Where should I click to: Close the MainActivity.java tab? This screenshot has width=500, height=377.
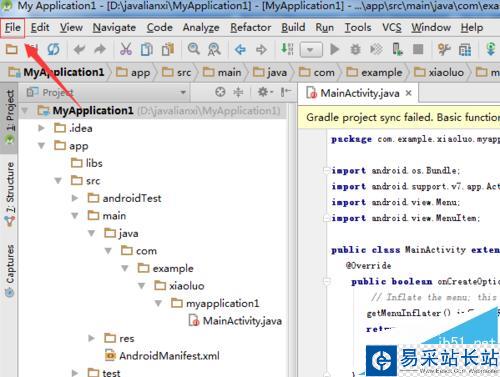(409, 93)
